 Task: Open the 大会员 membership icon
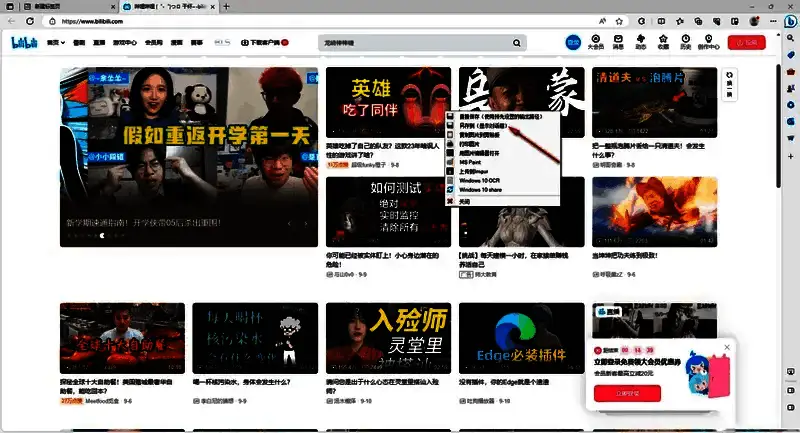pyautogui.click(x=596, y=43)
